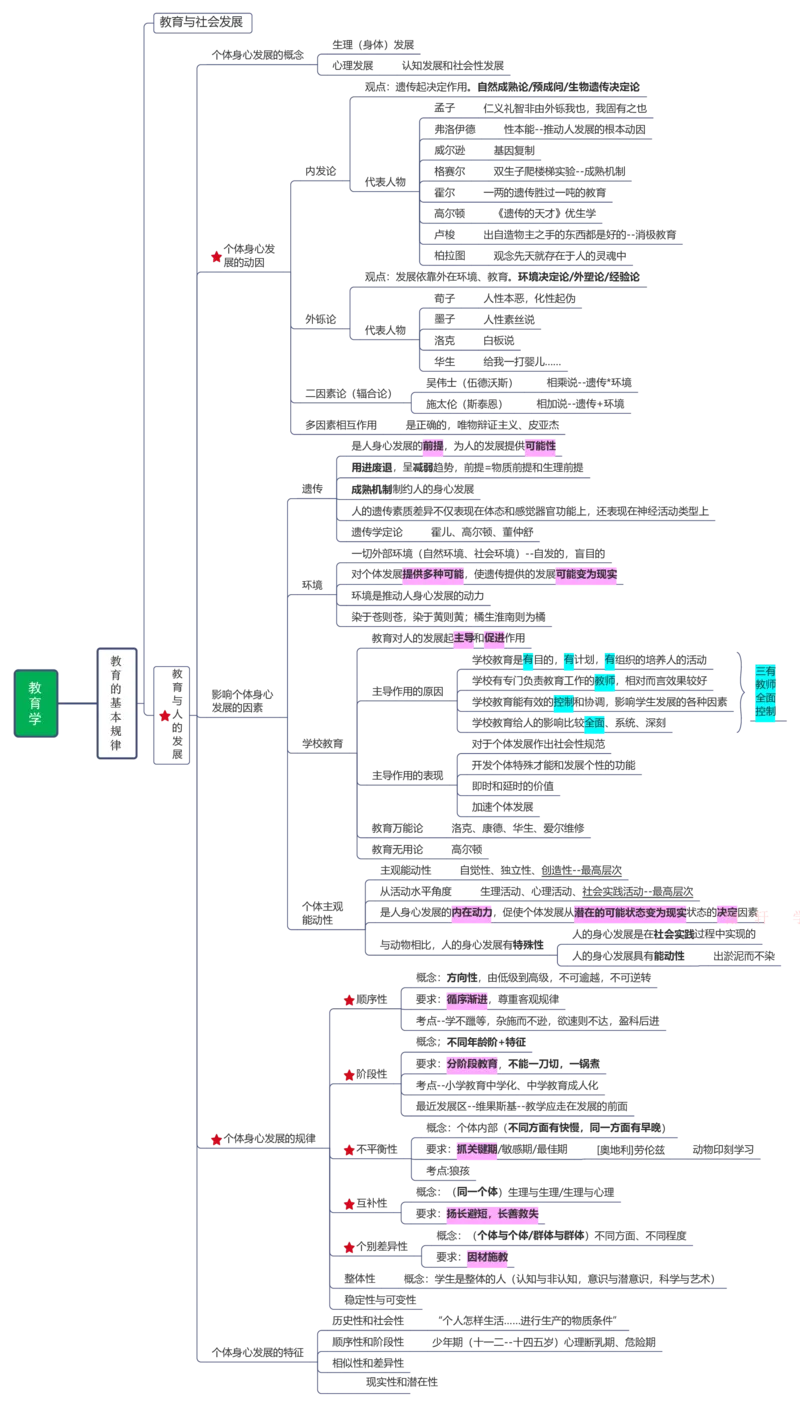Image resolution: width=800 pixels, height=1407 pixels.
Task: Select the pink 循序渐进 label
Action: click(x=466, y=999)
